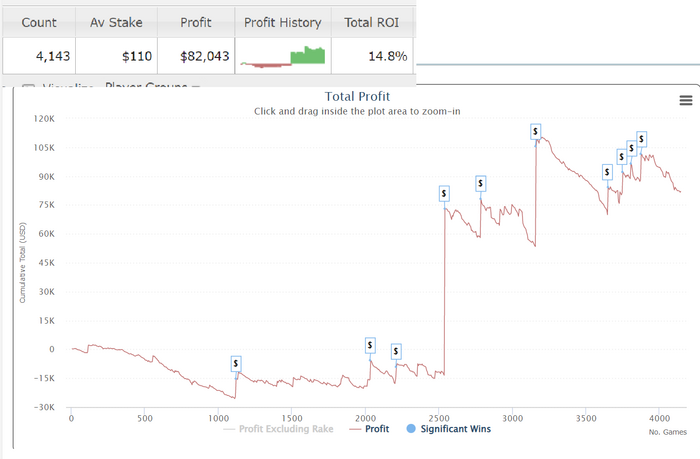Open the chart hamburger context menu
The width and height of the screenshot is (700, 459).
coord(686,100)
